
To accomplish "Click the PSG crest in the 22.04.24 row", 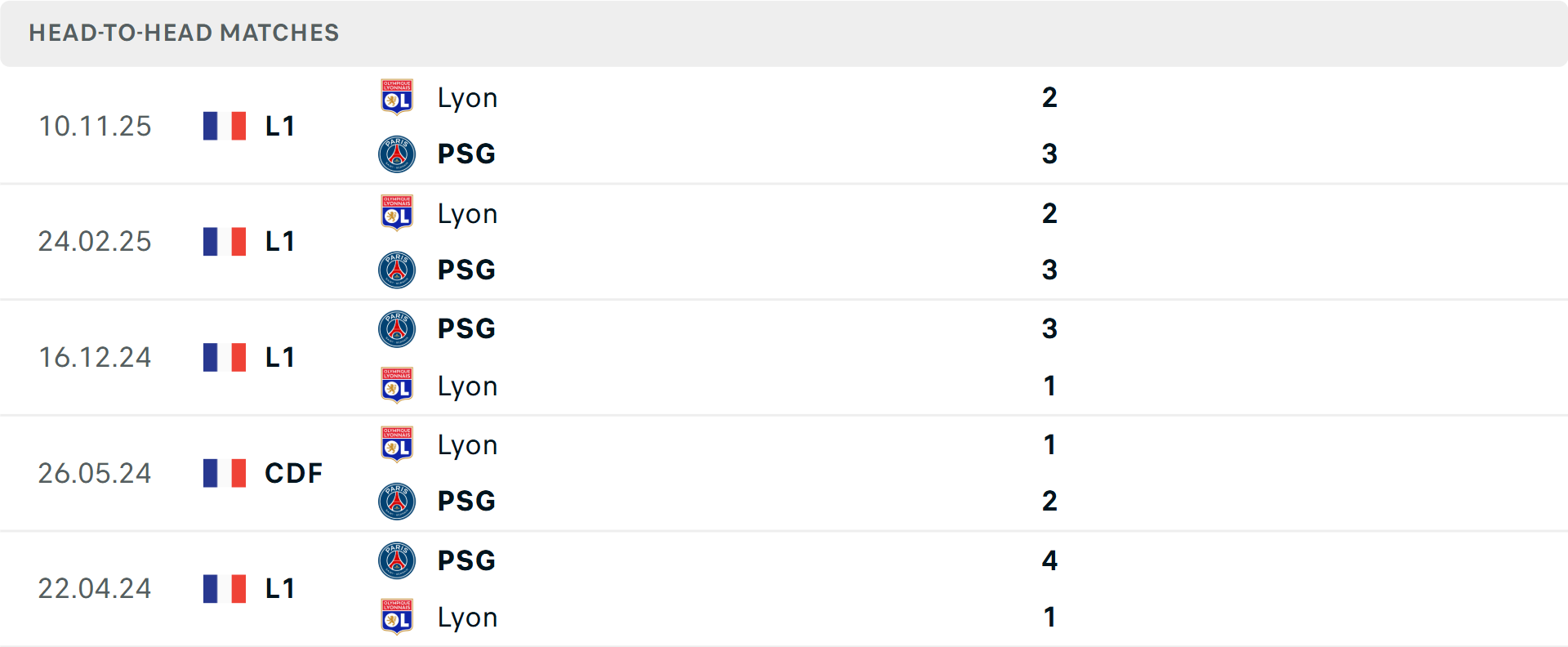I will 397,561.
